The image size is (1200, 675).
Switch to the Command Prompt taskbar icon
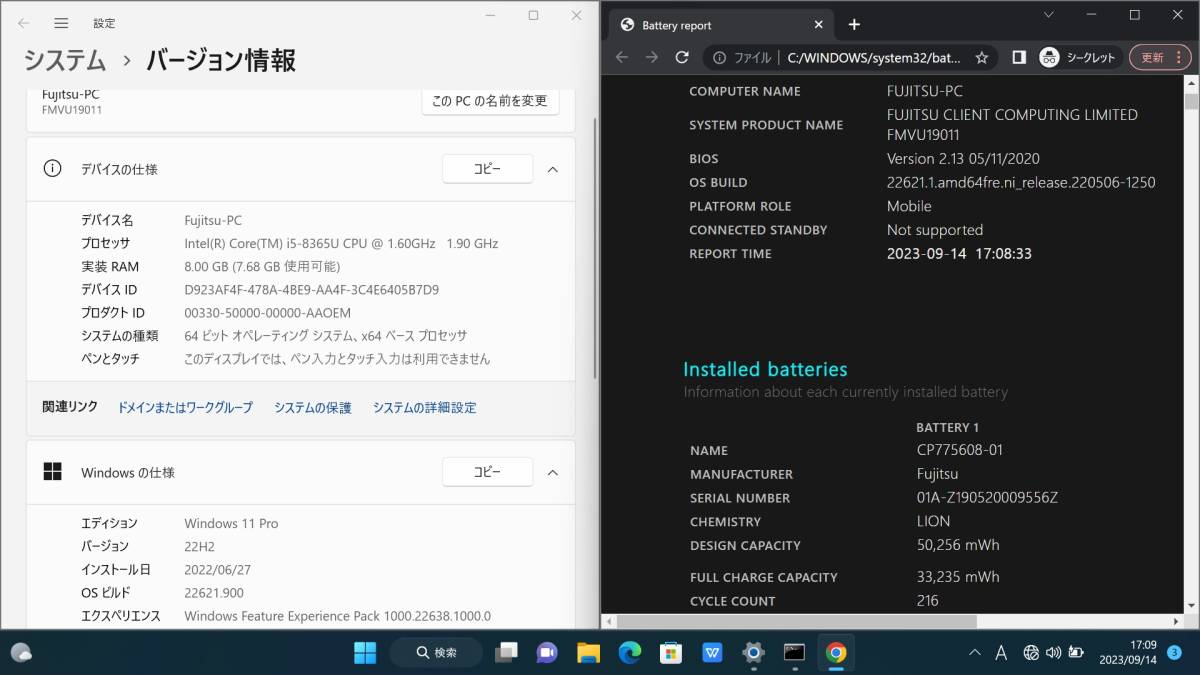tap(794, 653)
